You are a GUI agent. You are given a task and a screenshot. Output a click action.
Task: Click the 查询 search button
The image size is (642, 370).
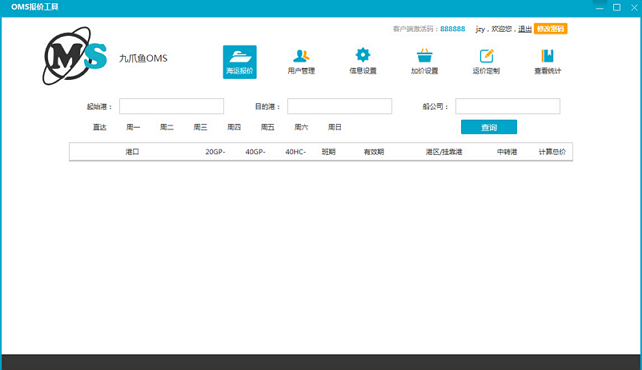click(489, 127)
